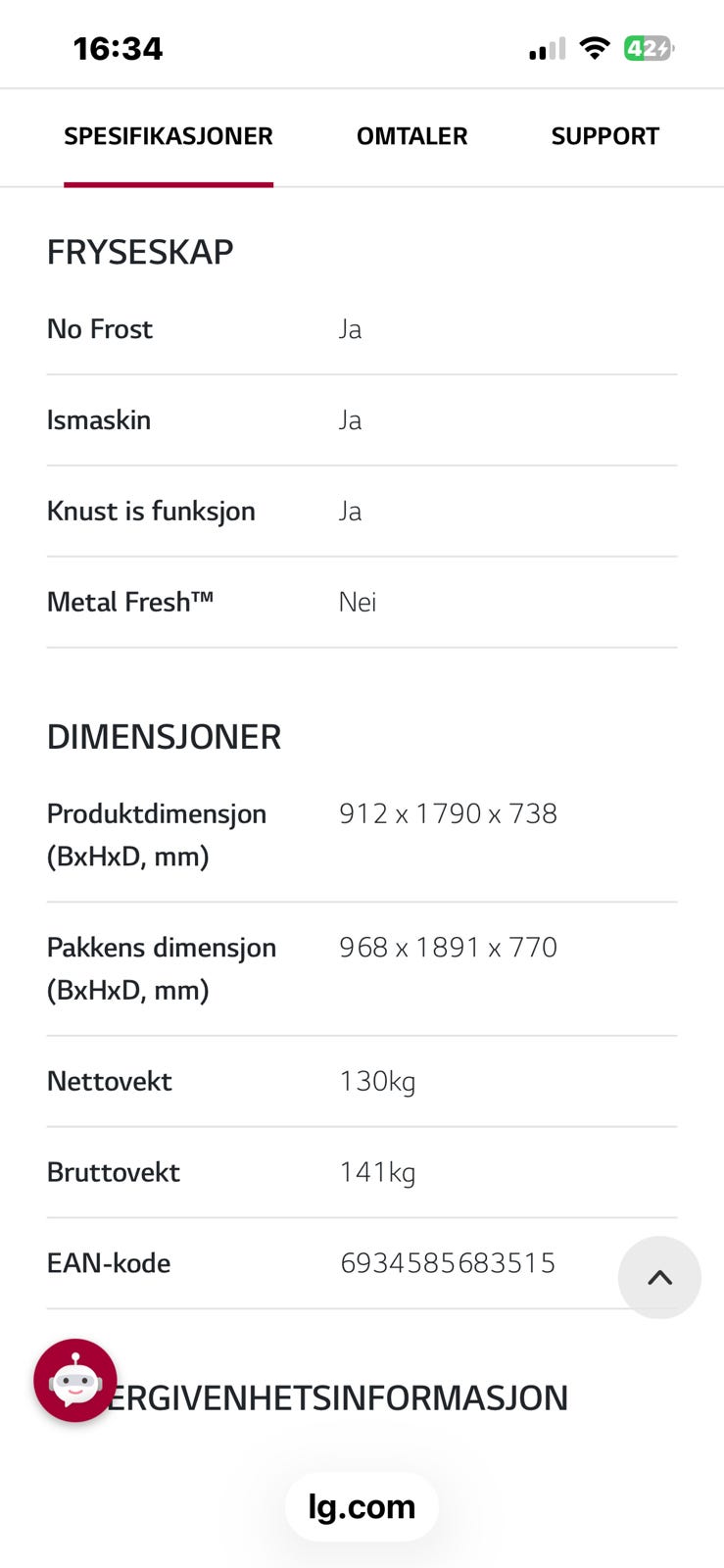Tap the Metal Fresh™ row label
The width and height of the screenshot is (724, 1568).
130,602
